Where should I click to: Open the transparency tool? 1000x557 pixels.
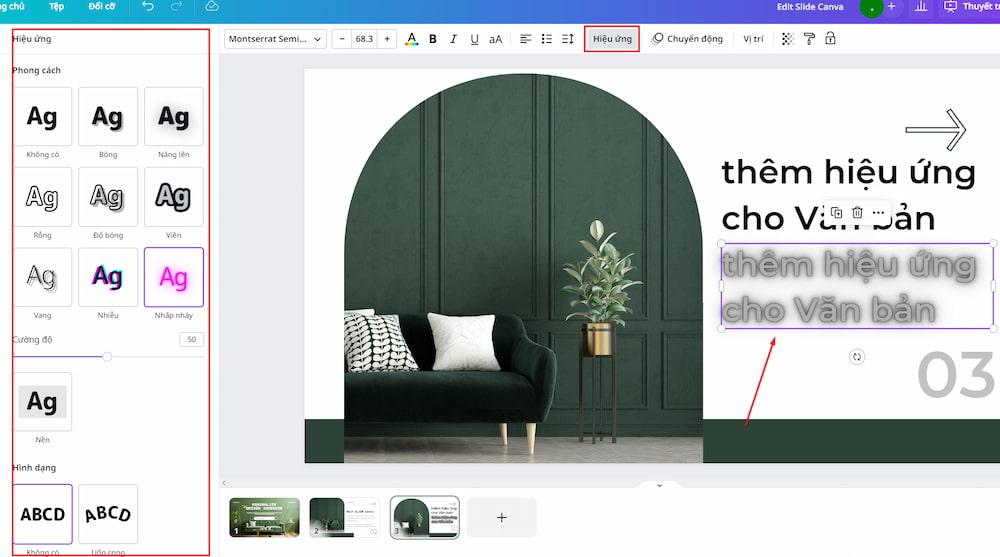click(788, 39)
